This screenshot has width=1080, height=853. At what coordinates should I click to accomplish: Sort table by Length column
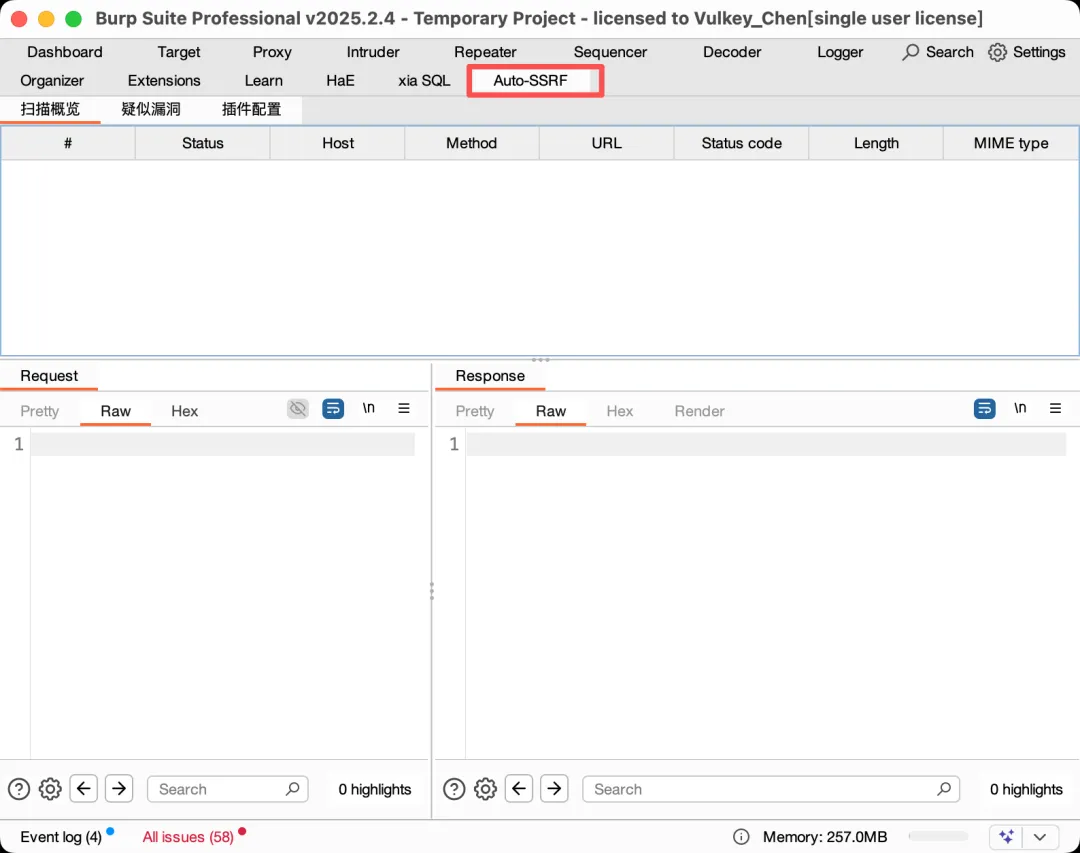pyautogui.click(x=876, y=143)
